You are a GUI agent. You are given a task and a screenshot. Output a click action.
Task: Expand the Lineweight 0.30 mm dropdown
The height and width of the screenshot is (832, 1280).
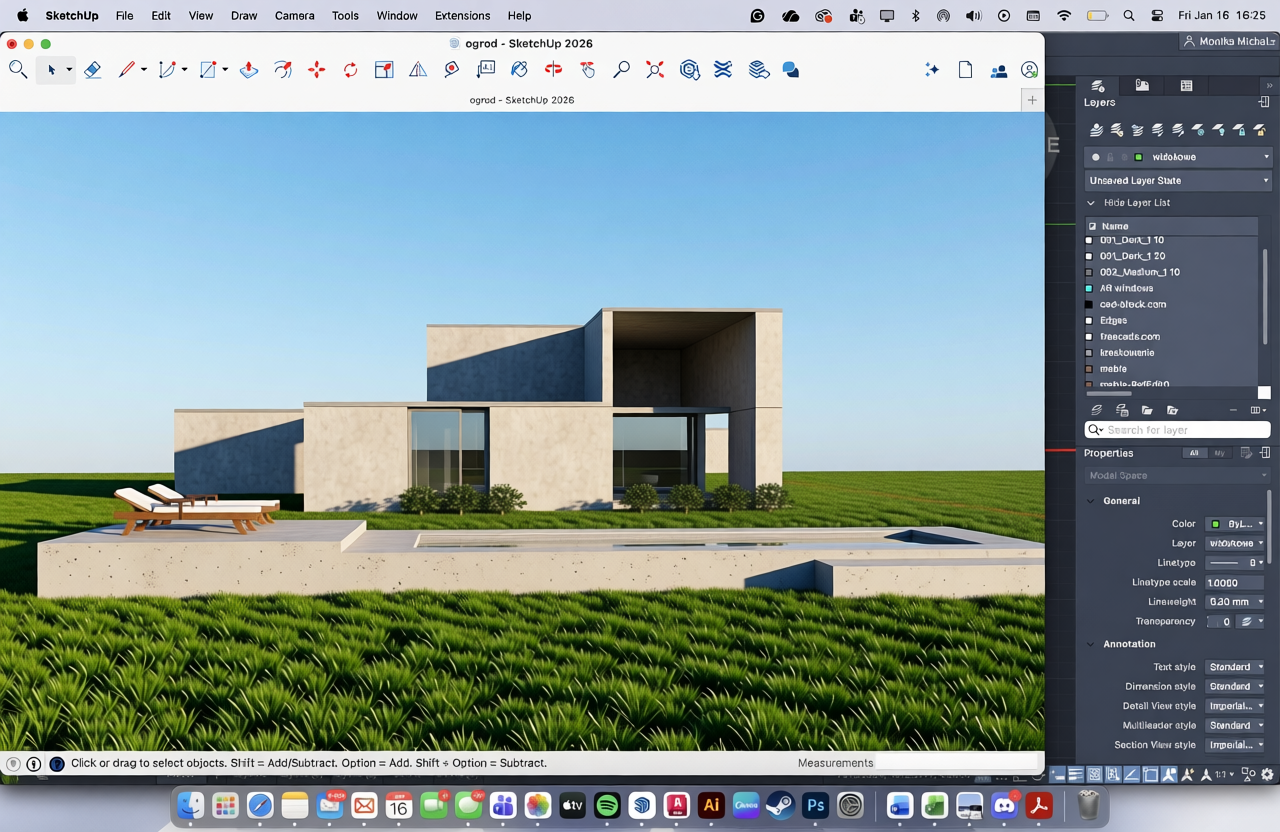coord(1234,602)
